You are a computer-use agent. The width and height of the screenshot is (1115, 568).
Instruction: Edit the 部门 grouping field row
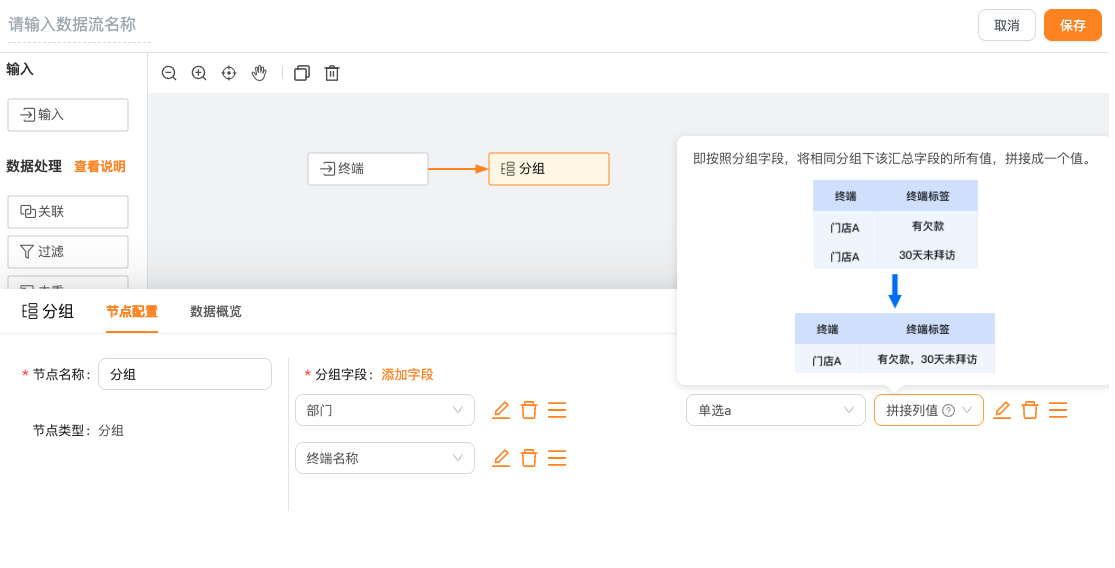pos(501,410)
